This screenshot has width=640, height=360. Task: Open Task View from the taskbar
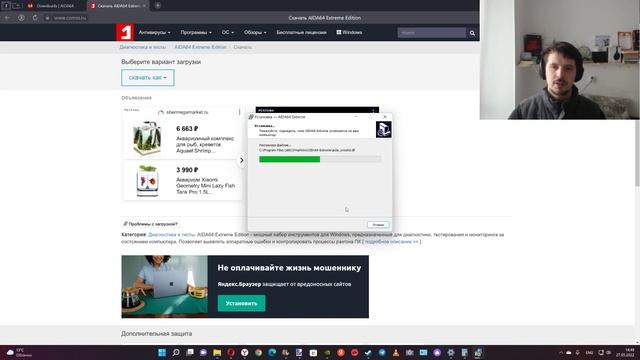(x=190, y=352)
